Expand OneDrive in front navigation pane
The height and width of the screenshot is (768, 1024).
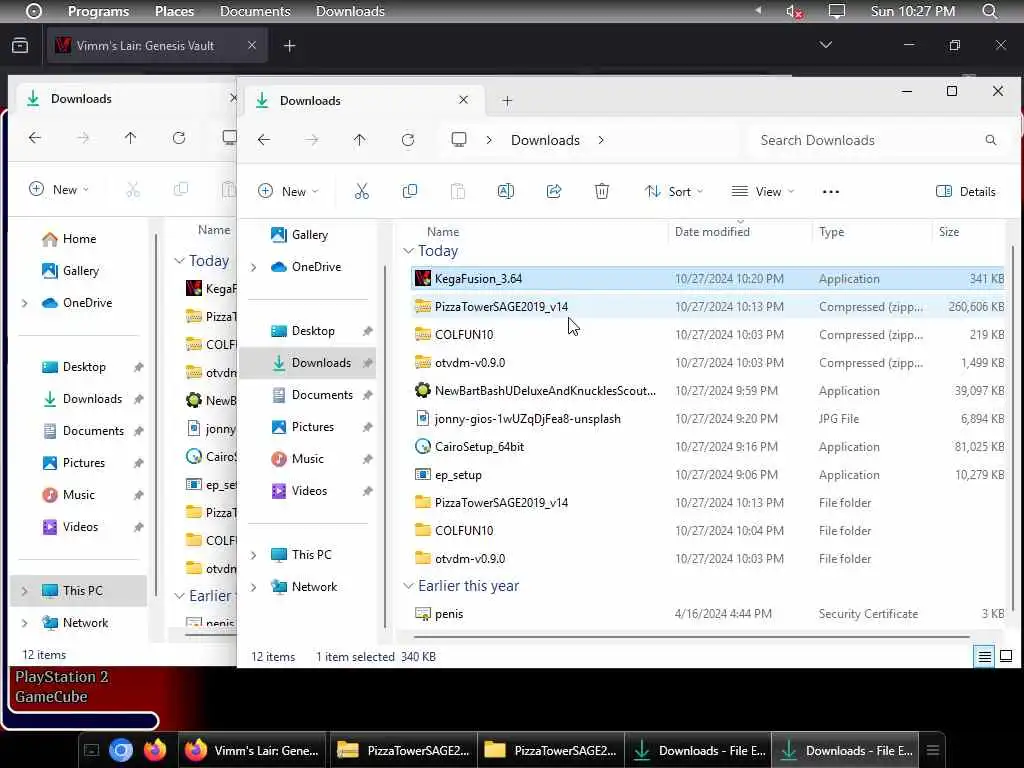pos(253,267)
